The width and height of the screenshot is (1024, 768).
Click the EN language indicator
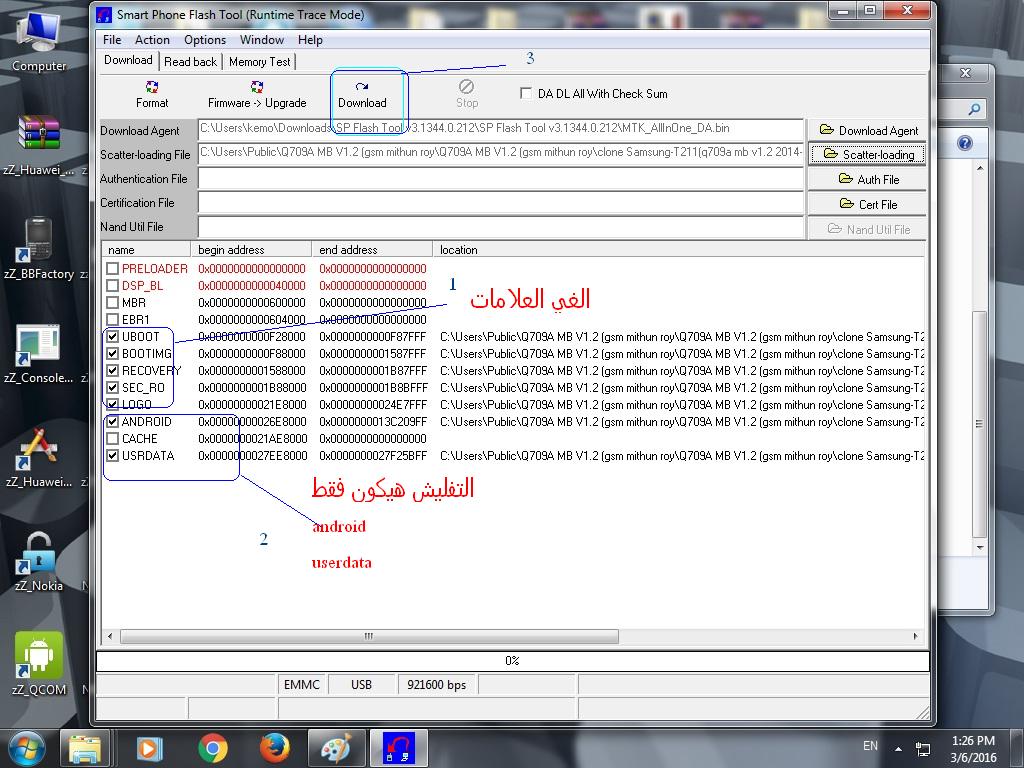click(x=870, y=746)
